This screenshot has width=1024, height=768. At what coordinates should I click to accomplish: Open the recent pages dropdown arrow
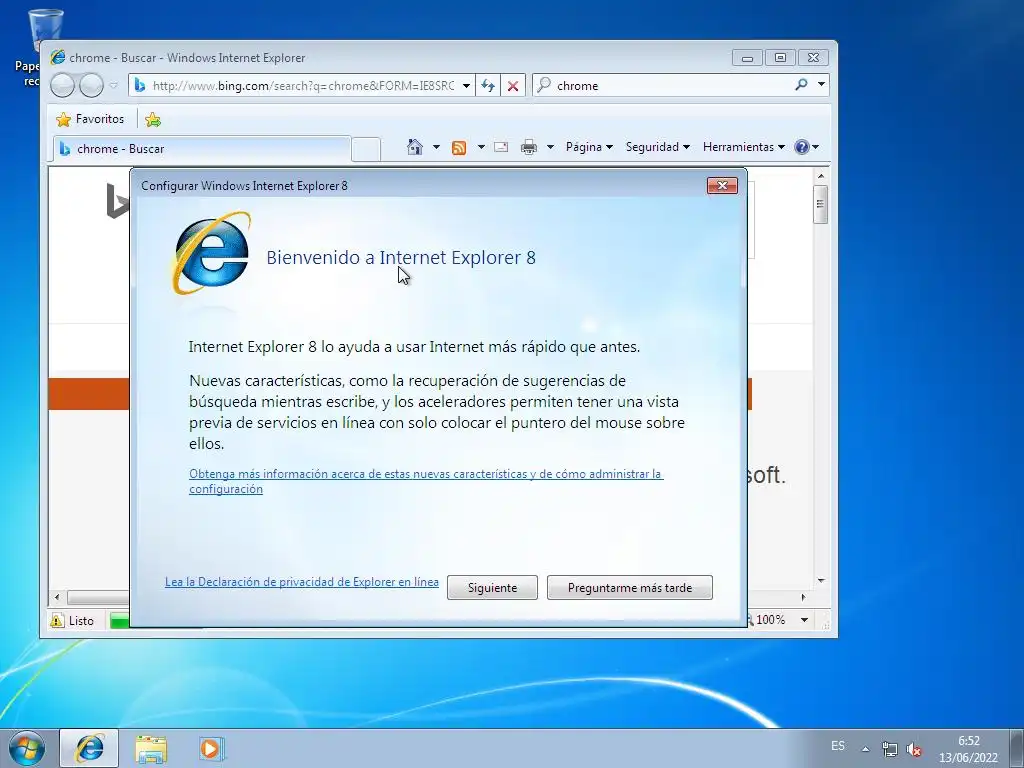click(x=114, y=86)
